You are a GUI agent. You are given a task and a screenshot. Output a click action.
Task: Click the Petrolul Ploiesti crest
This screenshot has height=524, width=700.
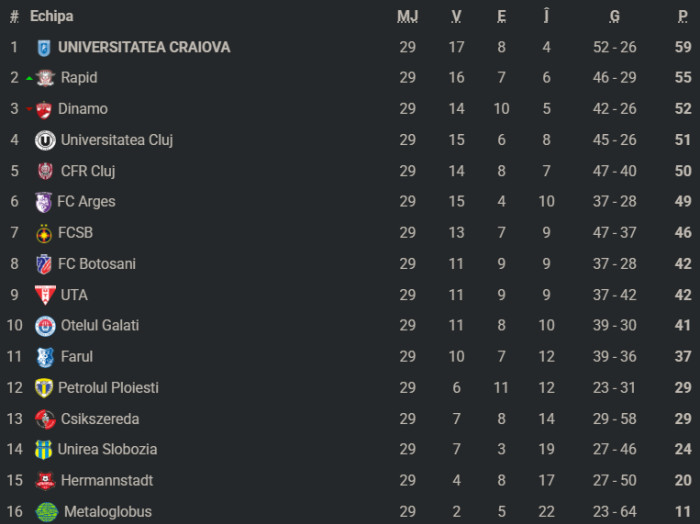point(44,387)
